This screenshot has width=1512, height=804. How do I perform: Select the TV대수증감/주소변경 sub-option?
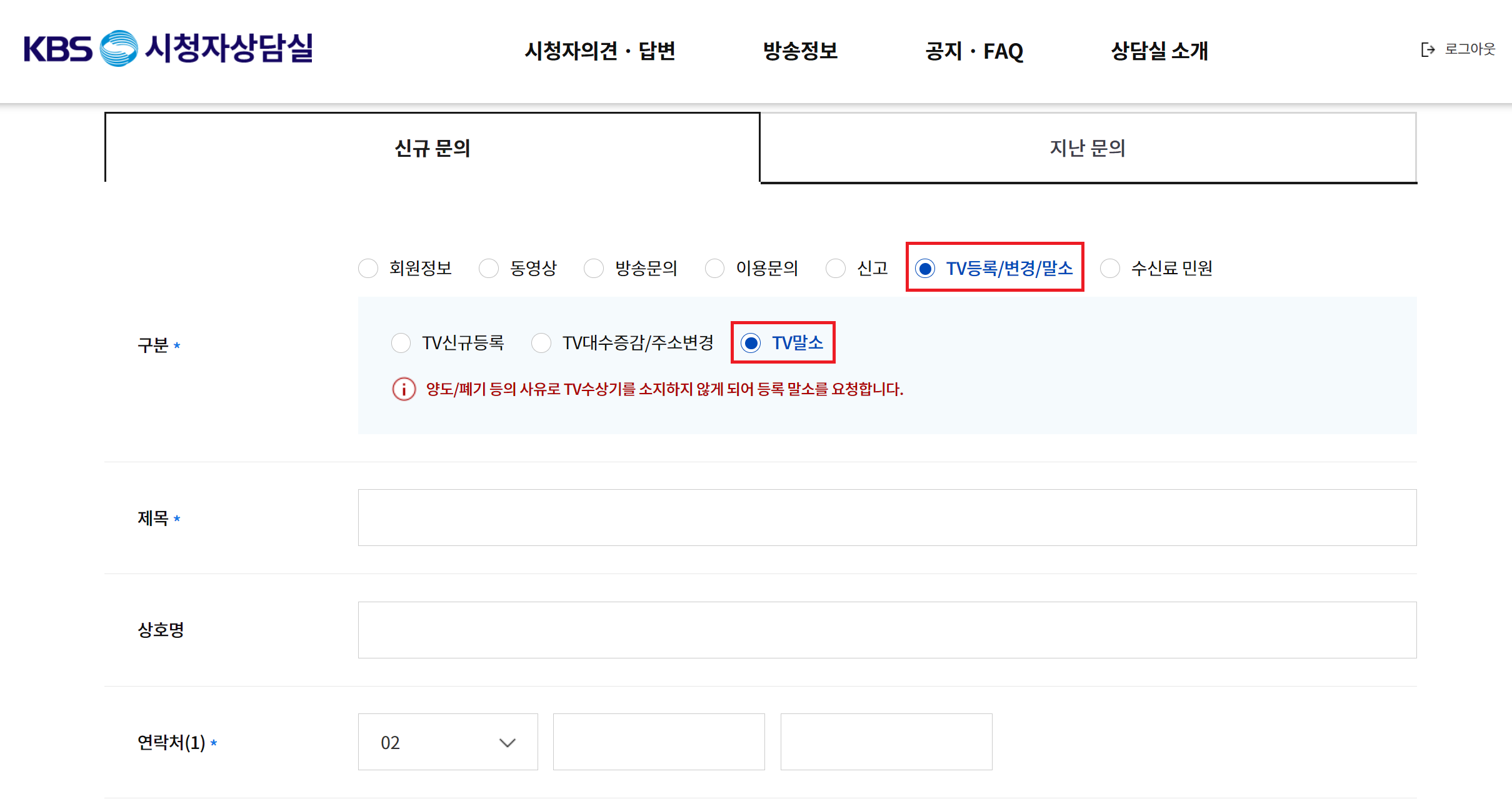(541, 342)
